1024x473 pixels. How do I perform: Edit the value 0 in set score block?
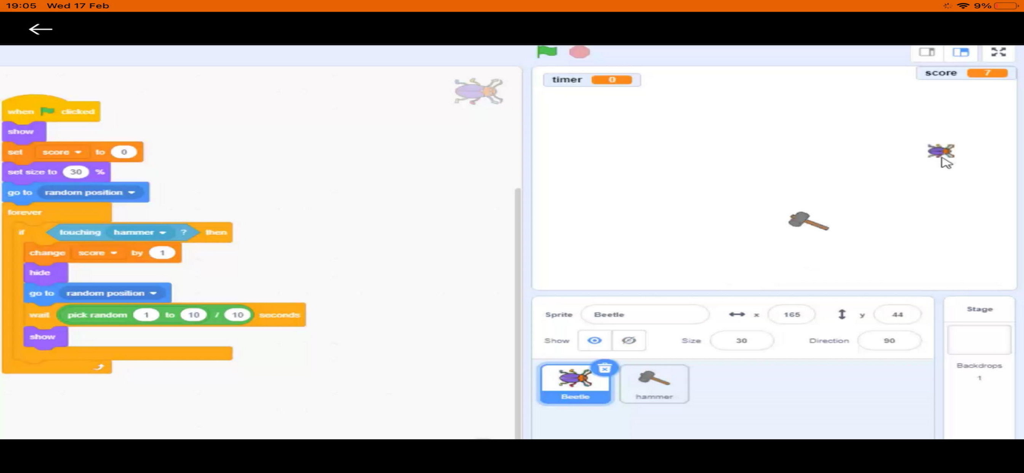pyautogui.click(x=123, y=152)
